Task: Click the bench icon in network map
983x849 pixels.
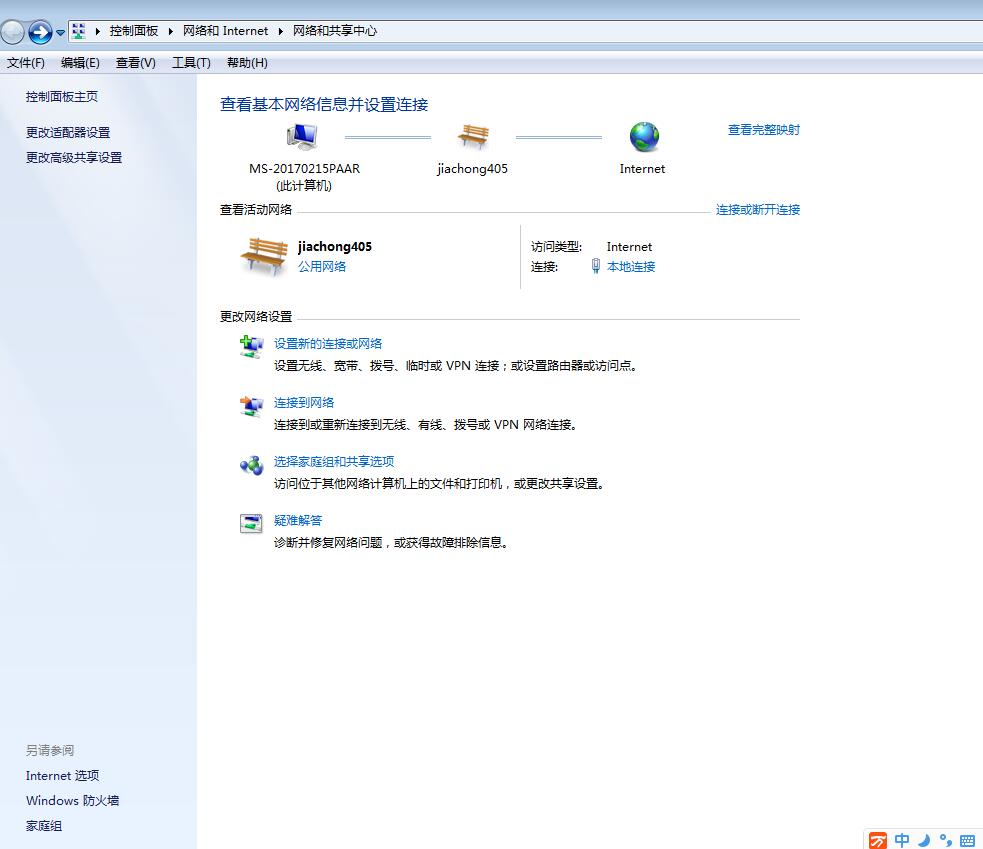Action: pos(473,136)
